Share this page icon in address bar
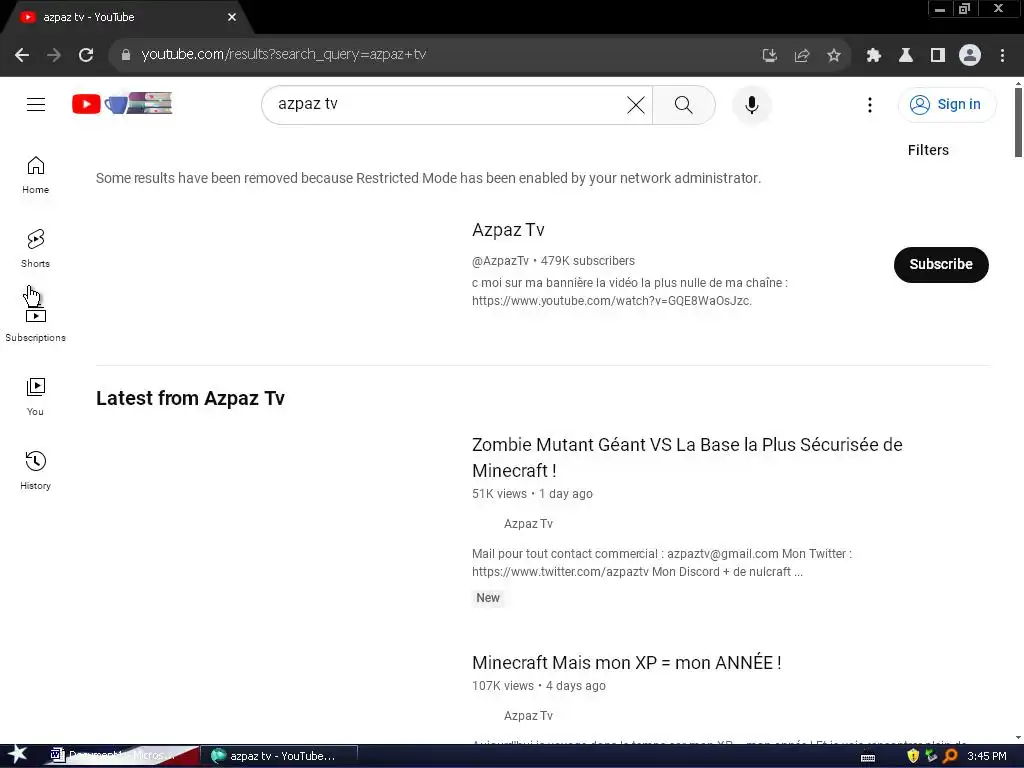 pyautogui.click(x=802, y=56)
